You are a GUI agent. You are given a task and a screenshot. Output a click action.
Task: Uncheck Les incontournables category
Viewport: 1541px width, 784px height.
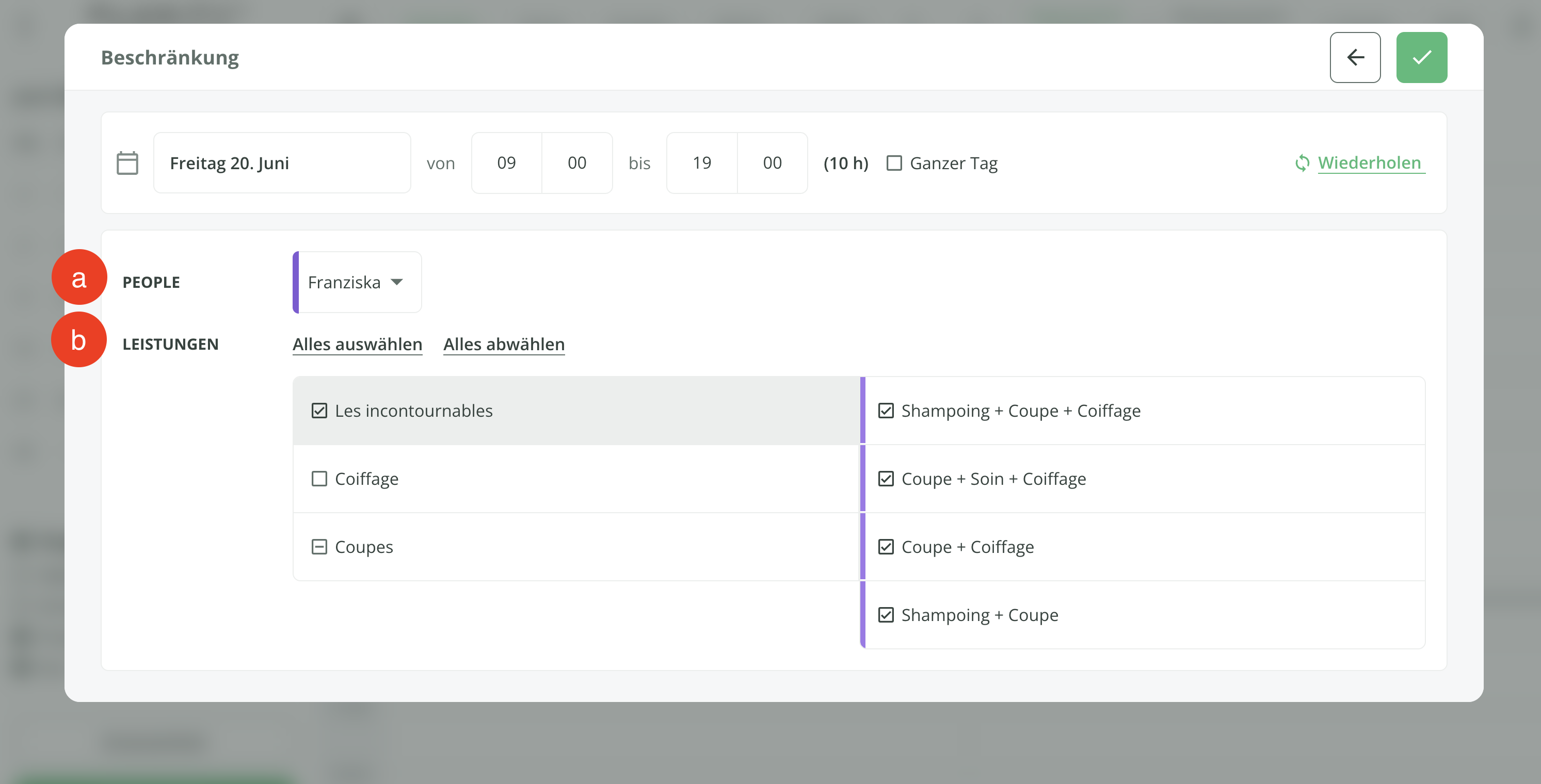click(x=319, y=411)
